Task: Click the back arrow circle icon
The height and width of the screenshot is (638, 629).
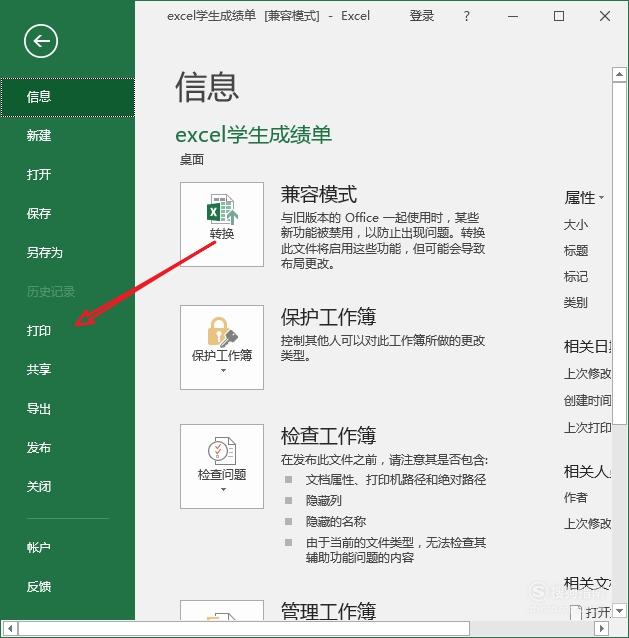Action: click(x=41, y=41)
